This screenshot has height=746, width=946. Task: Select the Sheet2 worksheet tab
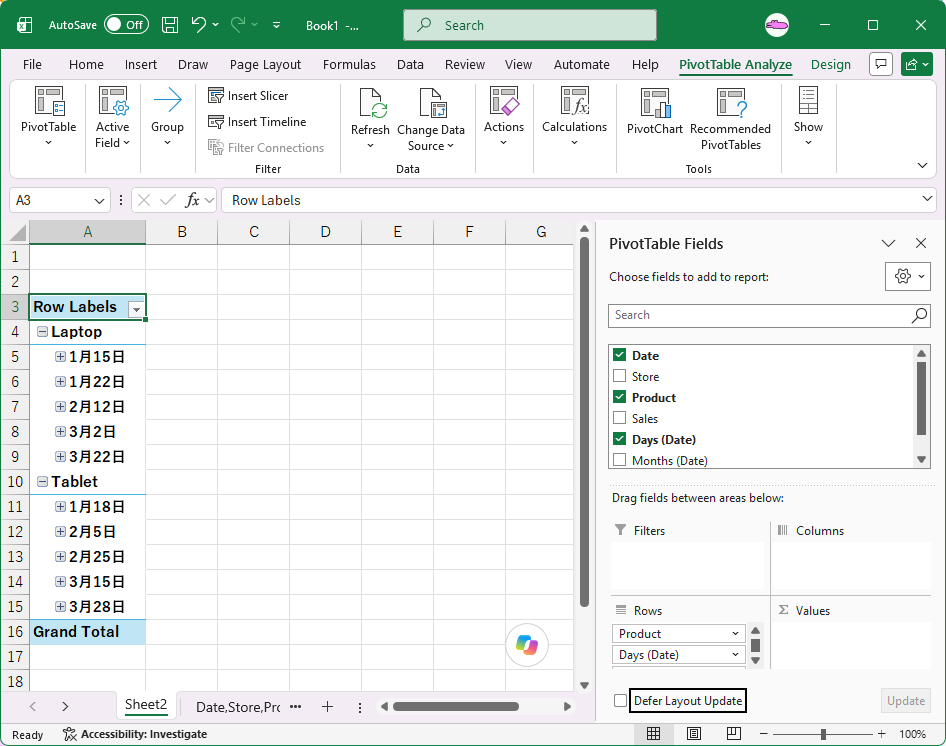146,704
